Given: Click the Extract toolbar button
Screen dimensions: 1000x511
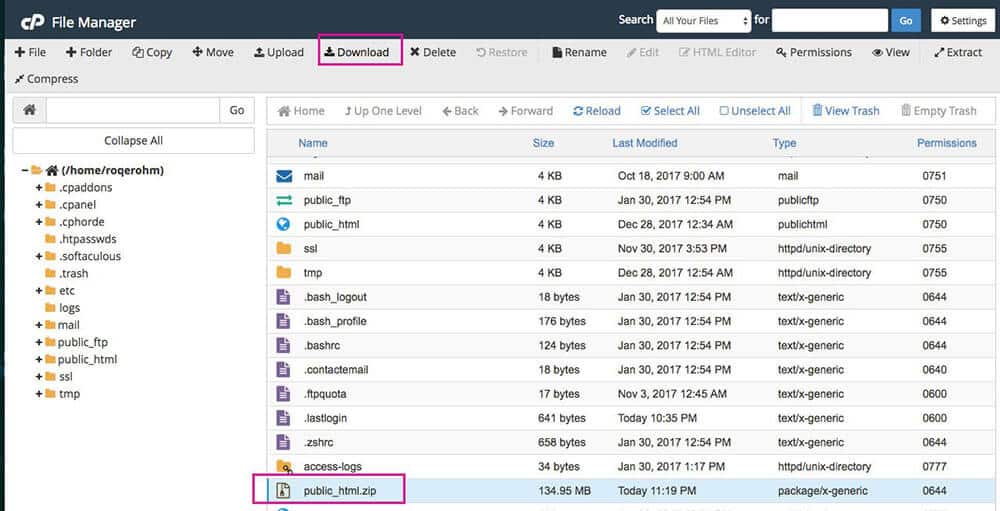Looking at the screenshot, I should 958,52.
